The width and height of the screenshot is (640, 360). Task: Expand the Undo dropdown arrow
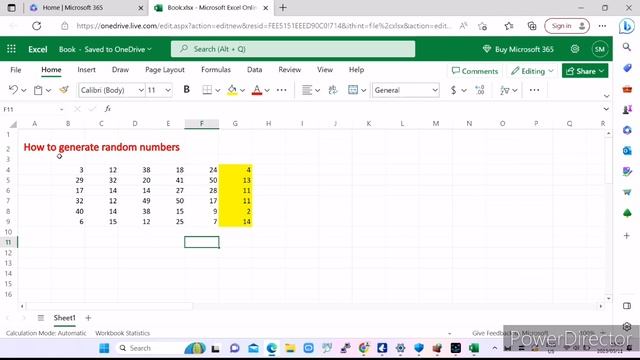[x=24, y=91]
